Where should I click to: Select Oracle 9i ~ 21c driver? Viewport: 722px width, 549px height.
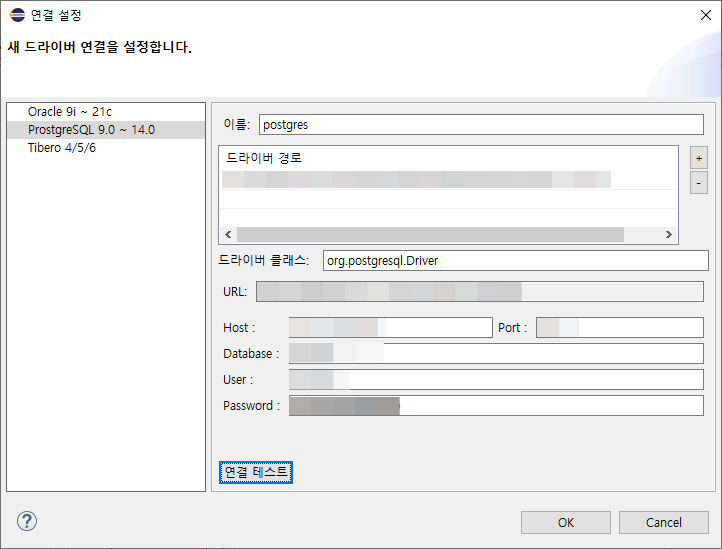(106, 112)
